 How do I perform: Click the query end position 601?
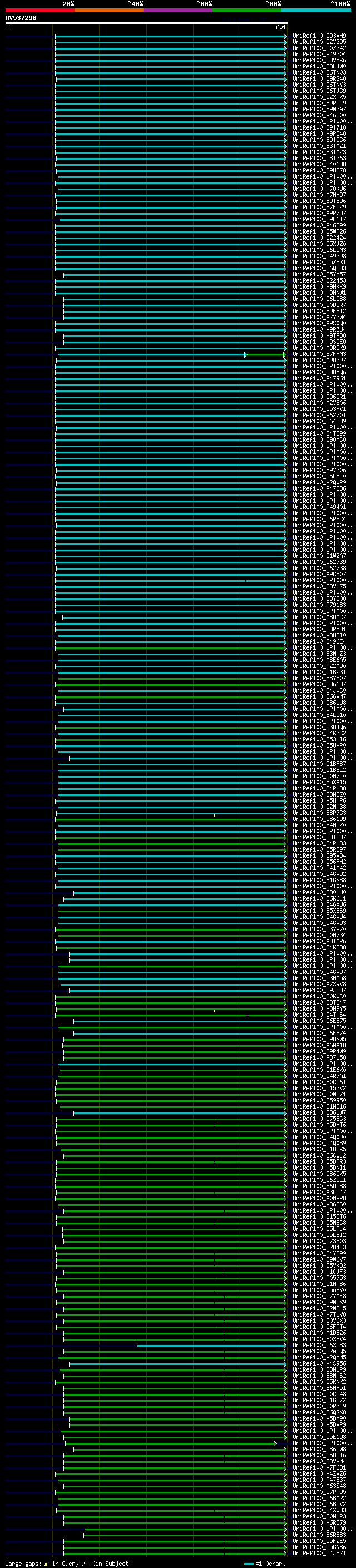pos(280,27)
